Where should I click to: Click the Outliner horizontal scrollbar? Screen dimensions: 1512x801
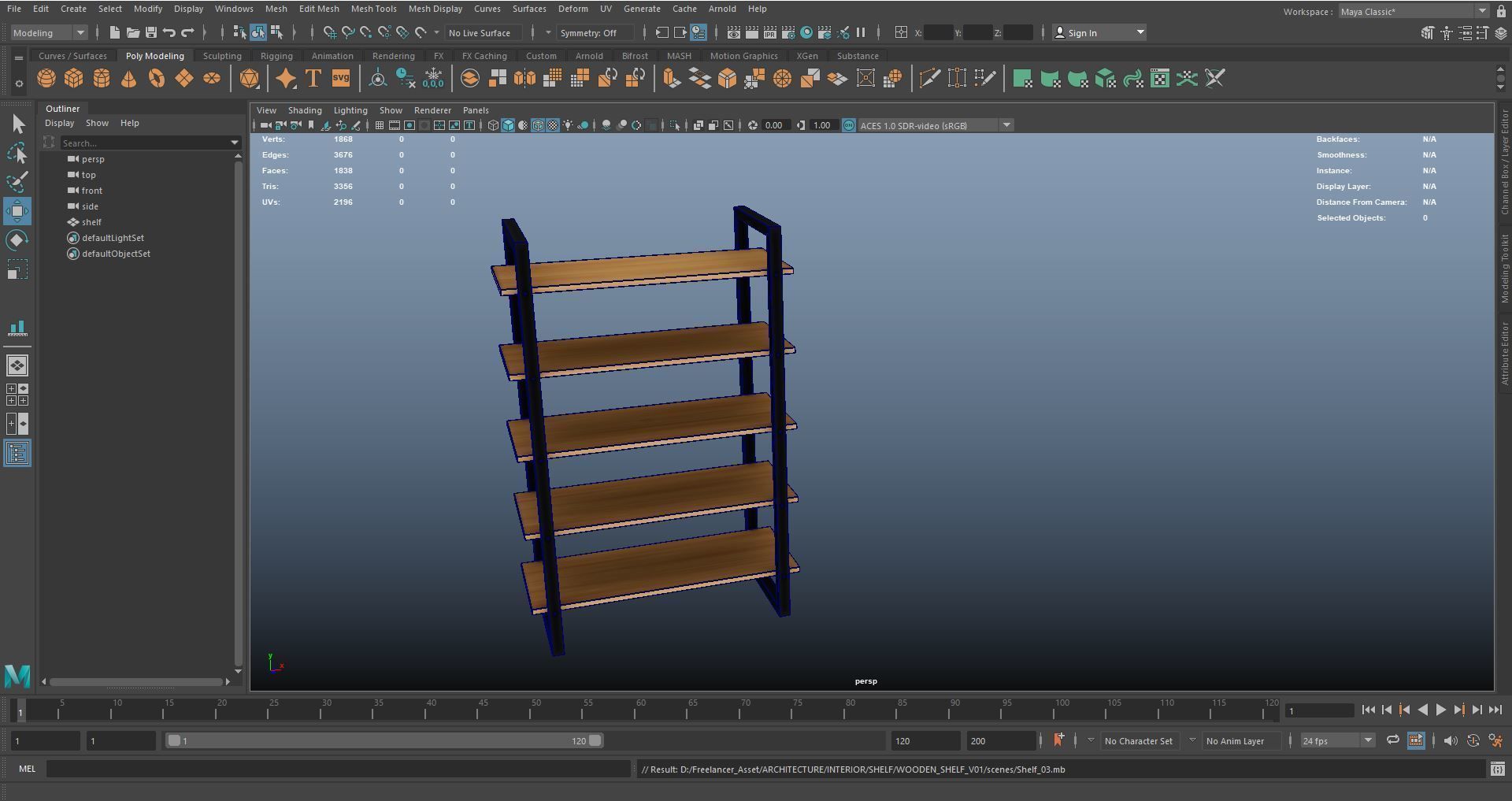point(136,681)
